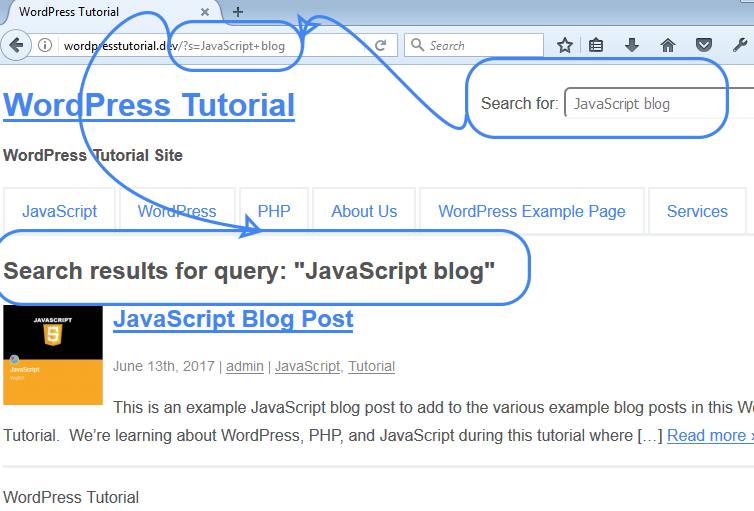Open the JavaScript Blog Post title link

pos(233,319)
